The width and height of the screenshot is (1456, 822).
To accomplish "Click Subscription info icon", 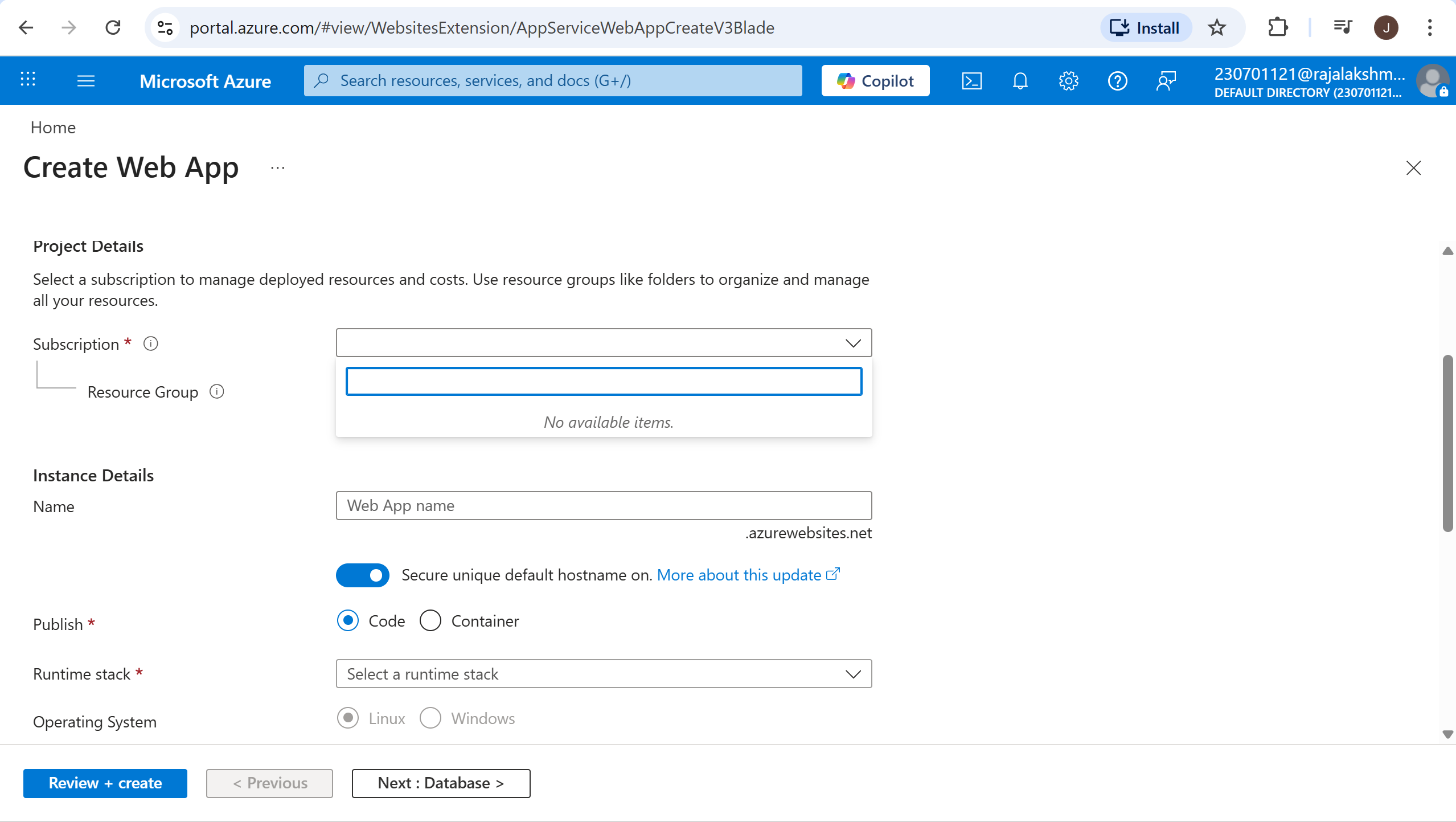I will [150, 343].
